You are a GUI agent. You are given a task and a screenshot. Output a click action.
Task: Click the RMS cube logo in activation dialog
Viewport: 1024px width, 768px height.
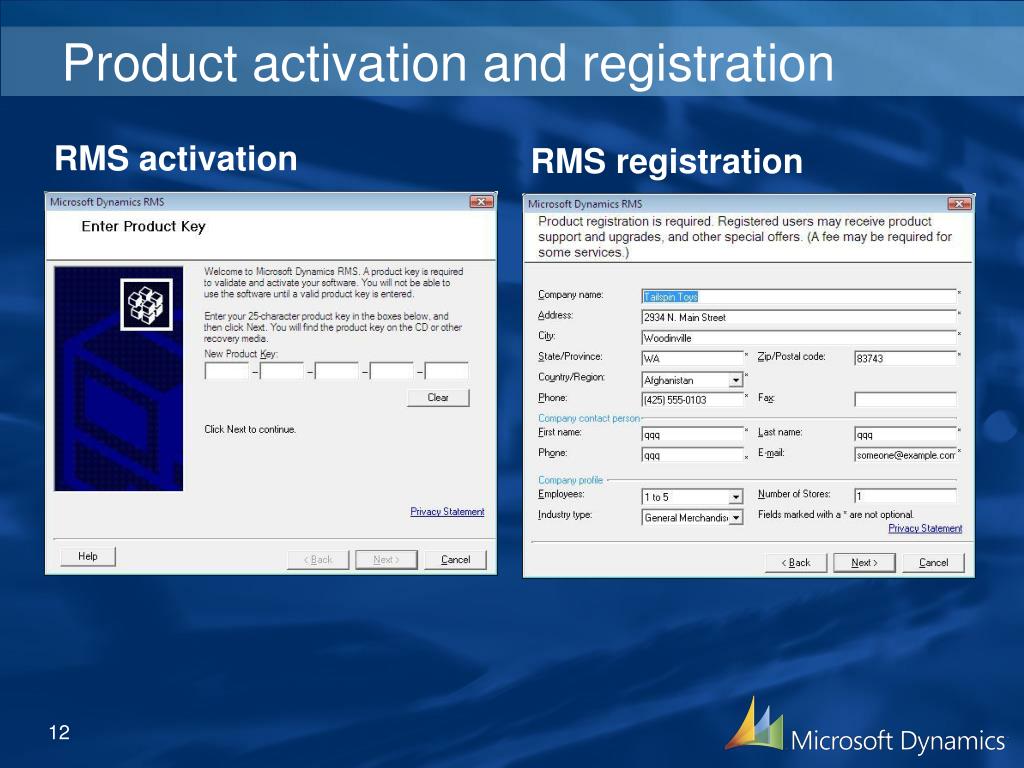pos(146,304)
